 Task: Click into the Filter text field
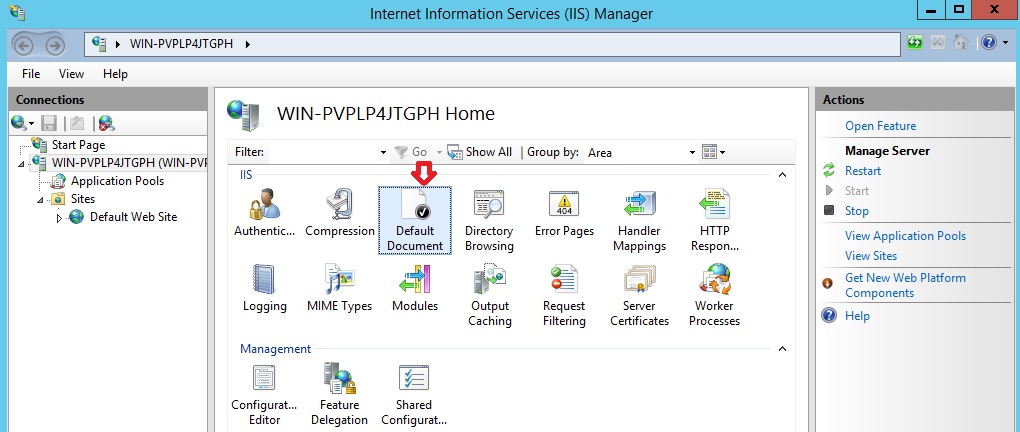[x=323, y=152]
